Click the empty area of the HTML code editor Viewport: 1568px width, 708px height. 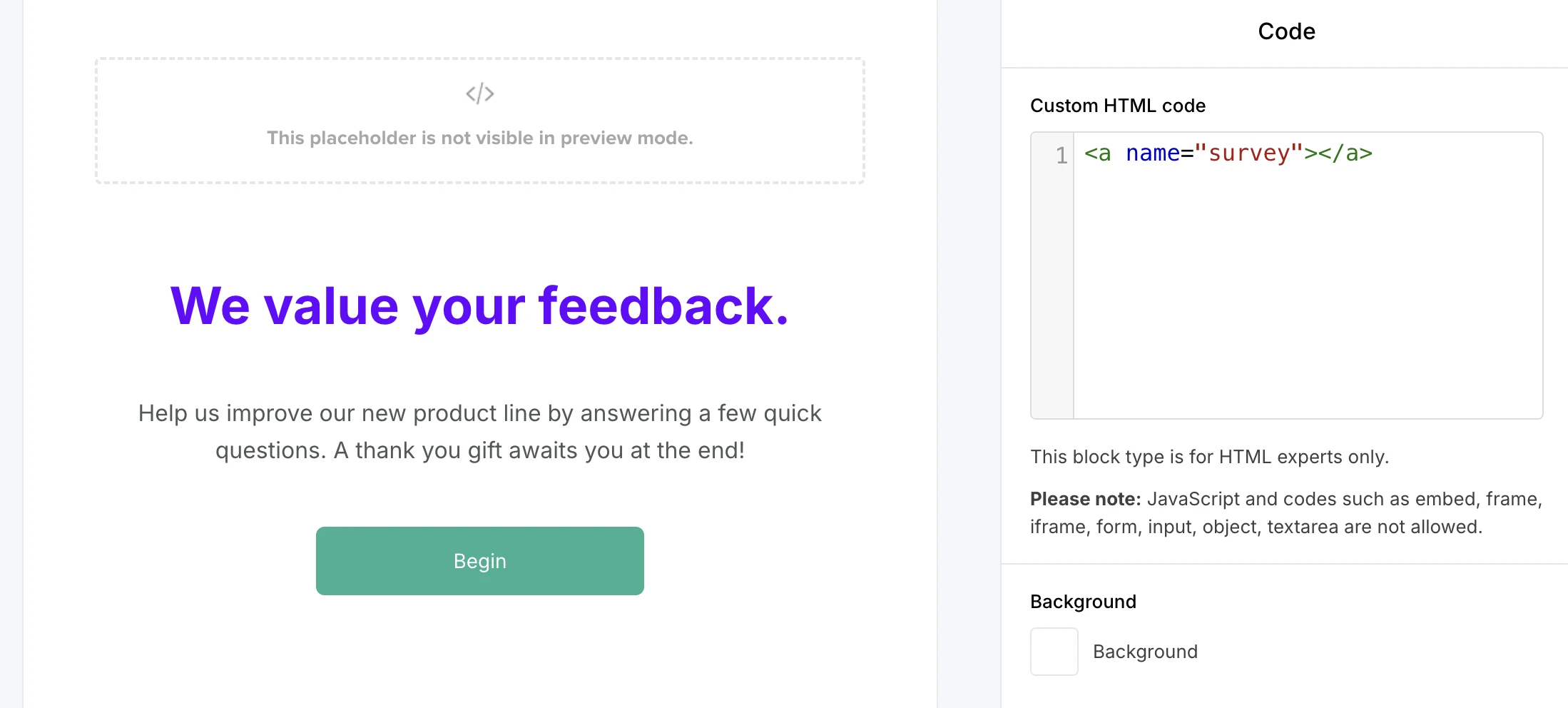[1305, 300]
